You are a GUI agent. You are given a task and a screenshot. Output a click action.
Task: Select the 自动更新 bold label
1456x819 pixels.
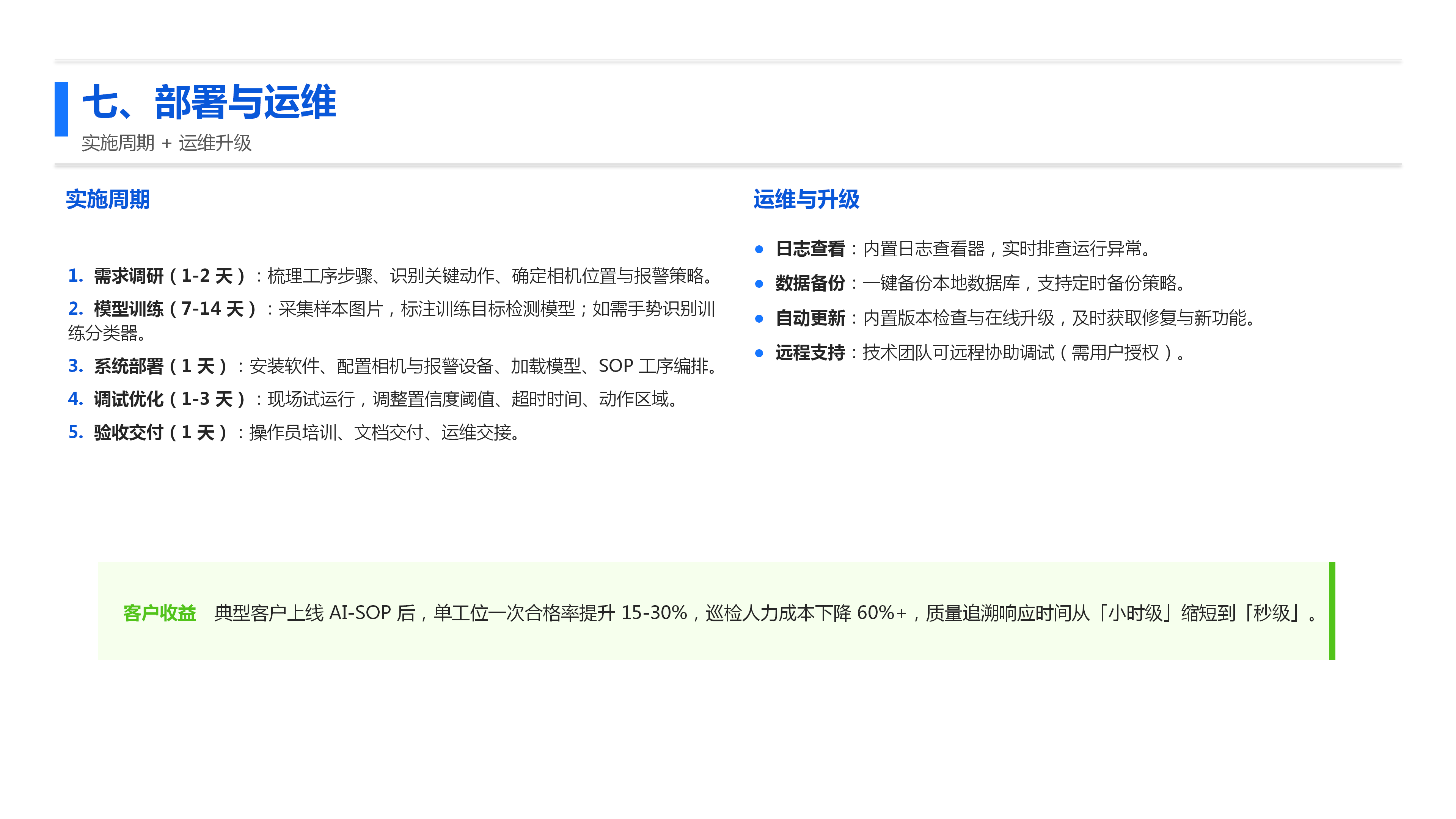tap(810, 318)
